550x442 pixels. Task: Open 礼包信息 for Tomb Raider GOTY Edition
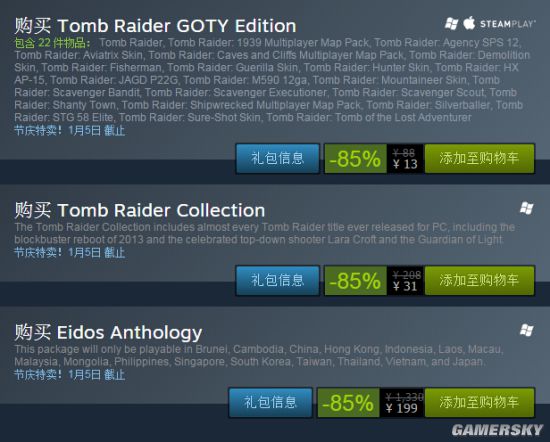click(278, 159)
